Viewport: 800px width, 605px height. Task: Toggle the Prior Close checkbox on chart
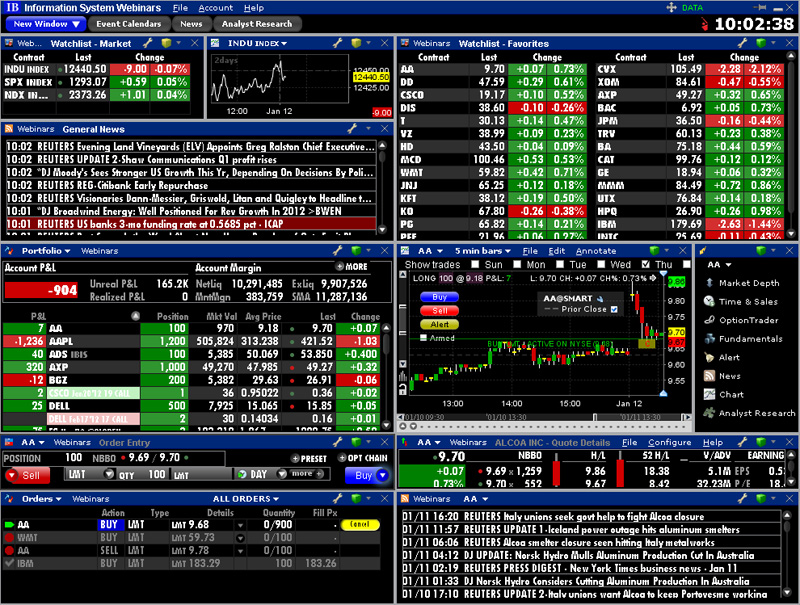(614, 310)
